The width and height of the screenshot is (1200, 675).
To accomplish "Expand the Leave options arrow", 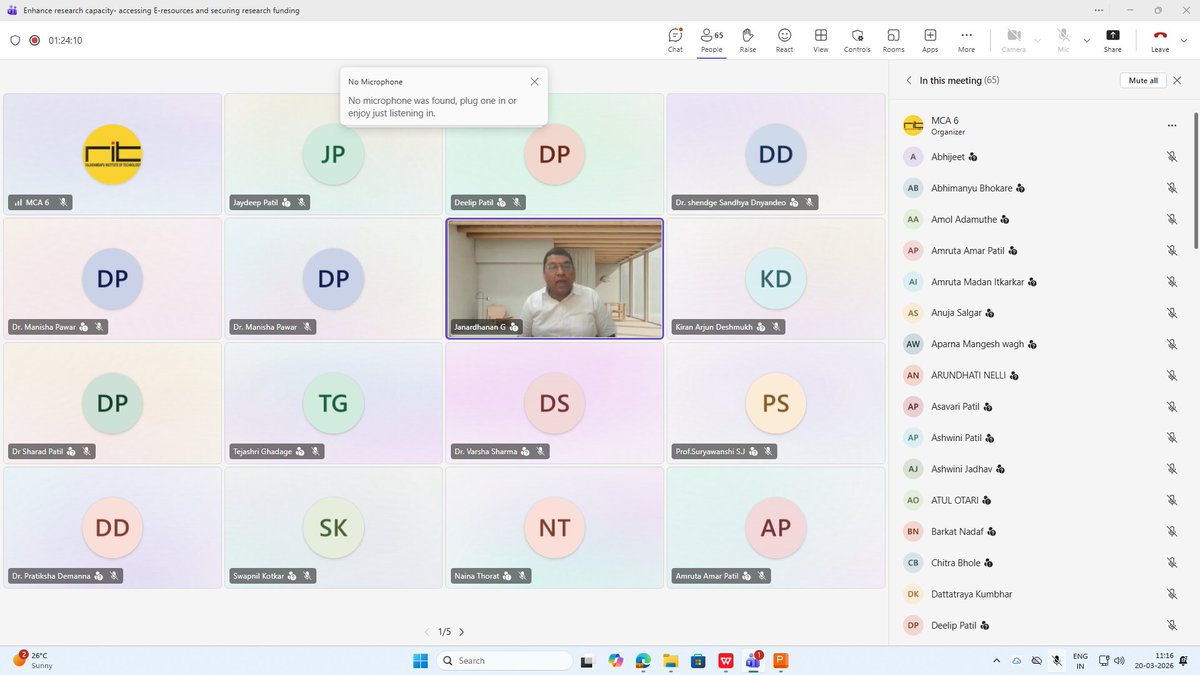I will point(1184,40).
